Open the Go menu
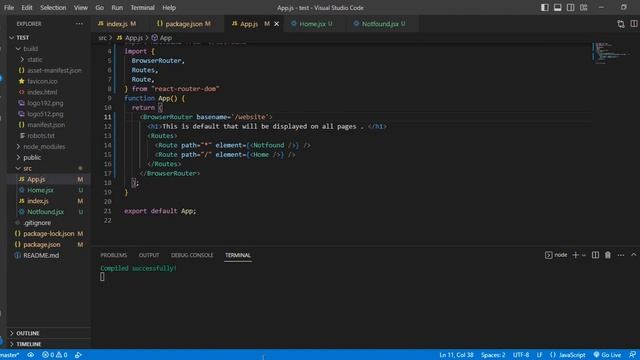The image size is (640, 360). (x=100, y=8)
